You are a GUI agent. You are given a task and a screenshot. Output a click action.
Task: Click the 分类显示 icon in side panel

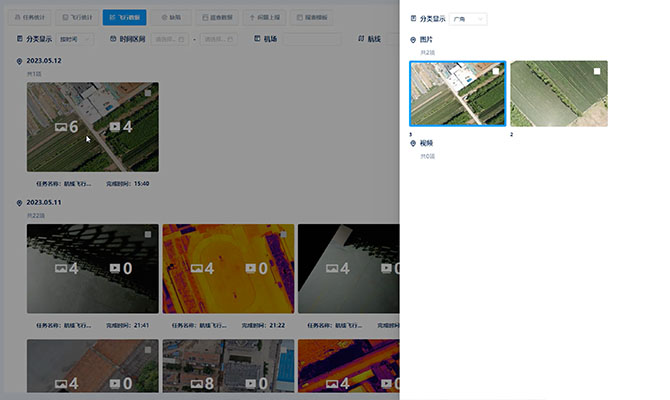click(414, 19)
